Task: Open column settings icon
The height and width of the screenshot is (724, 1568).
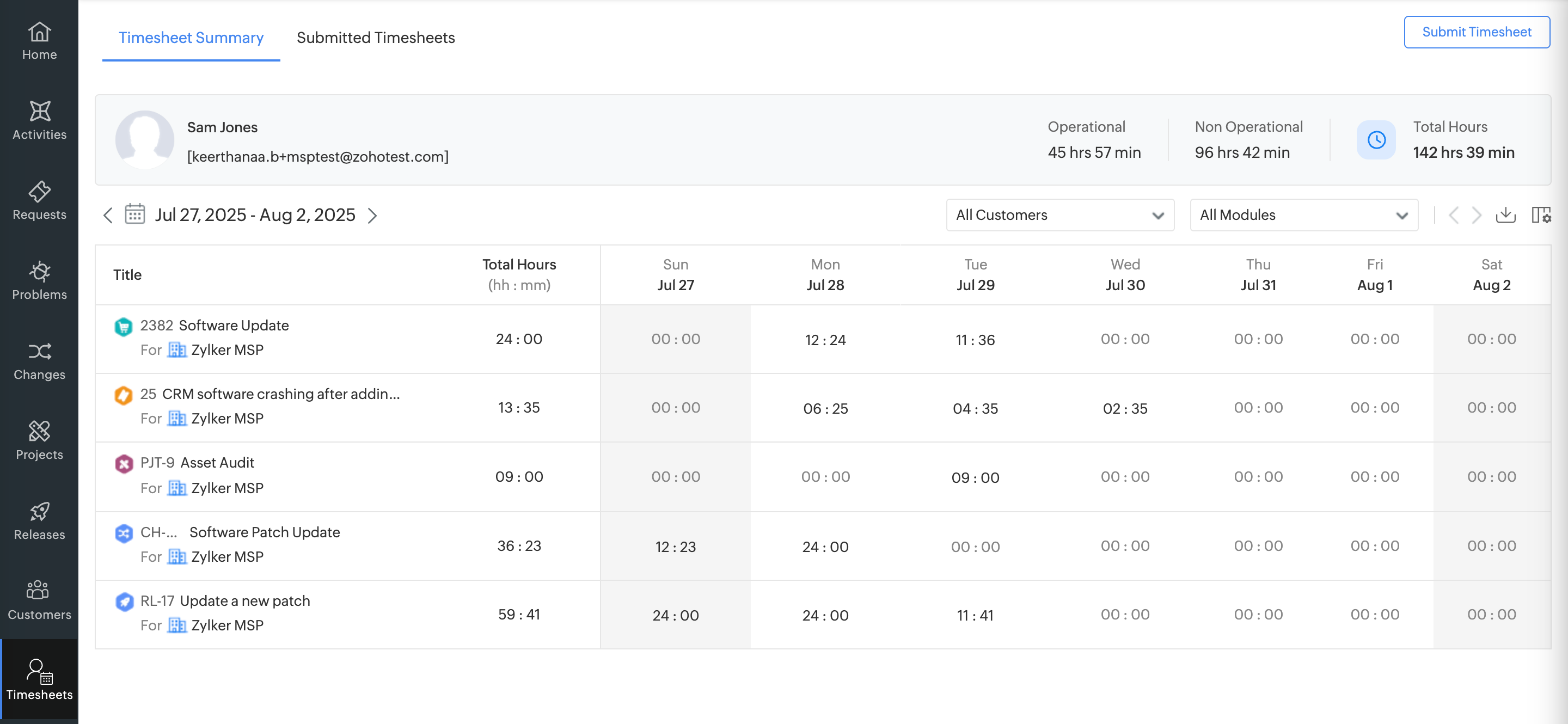Action: point(1541,215)
